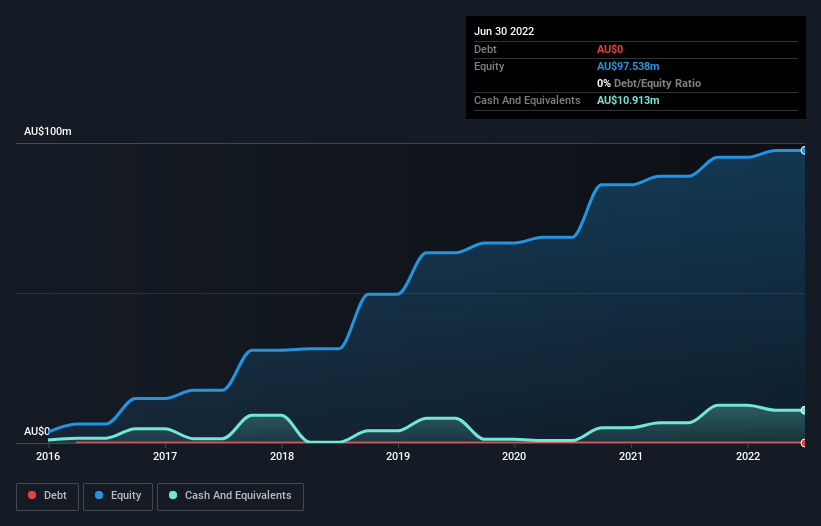
Task: Toggle Cash And Equivalents legend button
Action: (x=230, y=496)
